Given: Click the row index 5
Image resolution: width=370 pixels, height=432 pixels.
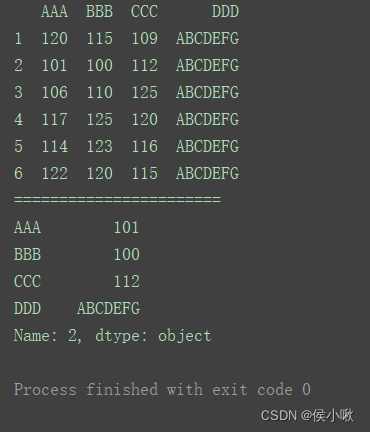Looking at the screenshot, I should tap(18, 146).
